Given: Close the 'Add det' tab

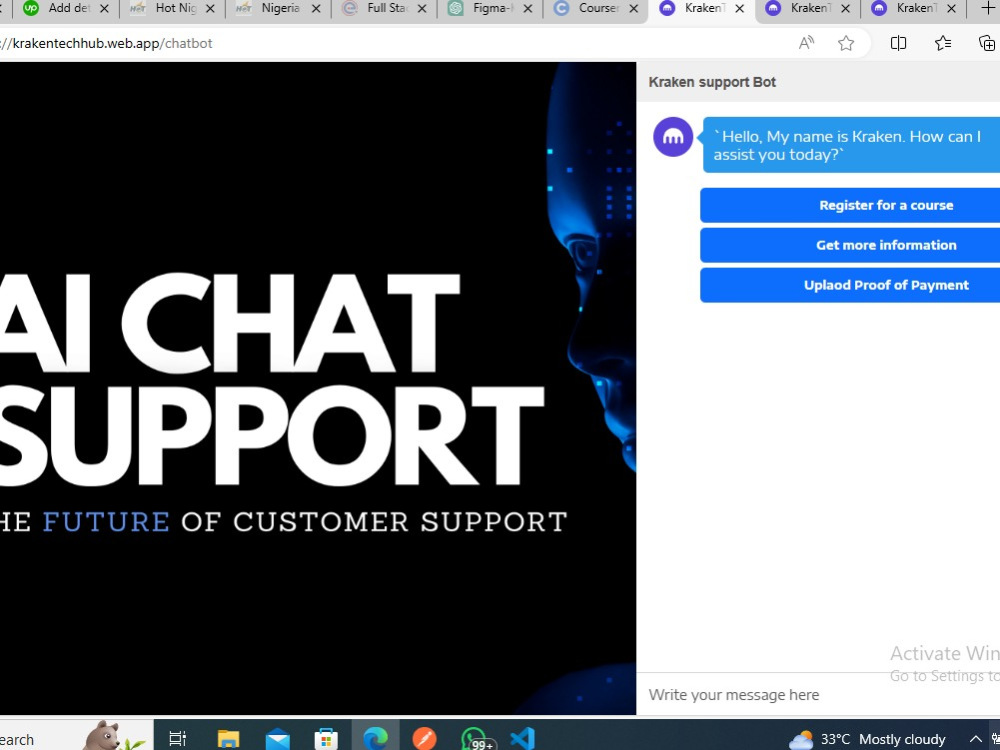Looking at the screenshot, I should pos(105,8).
